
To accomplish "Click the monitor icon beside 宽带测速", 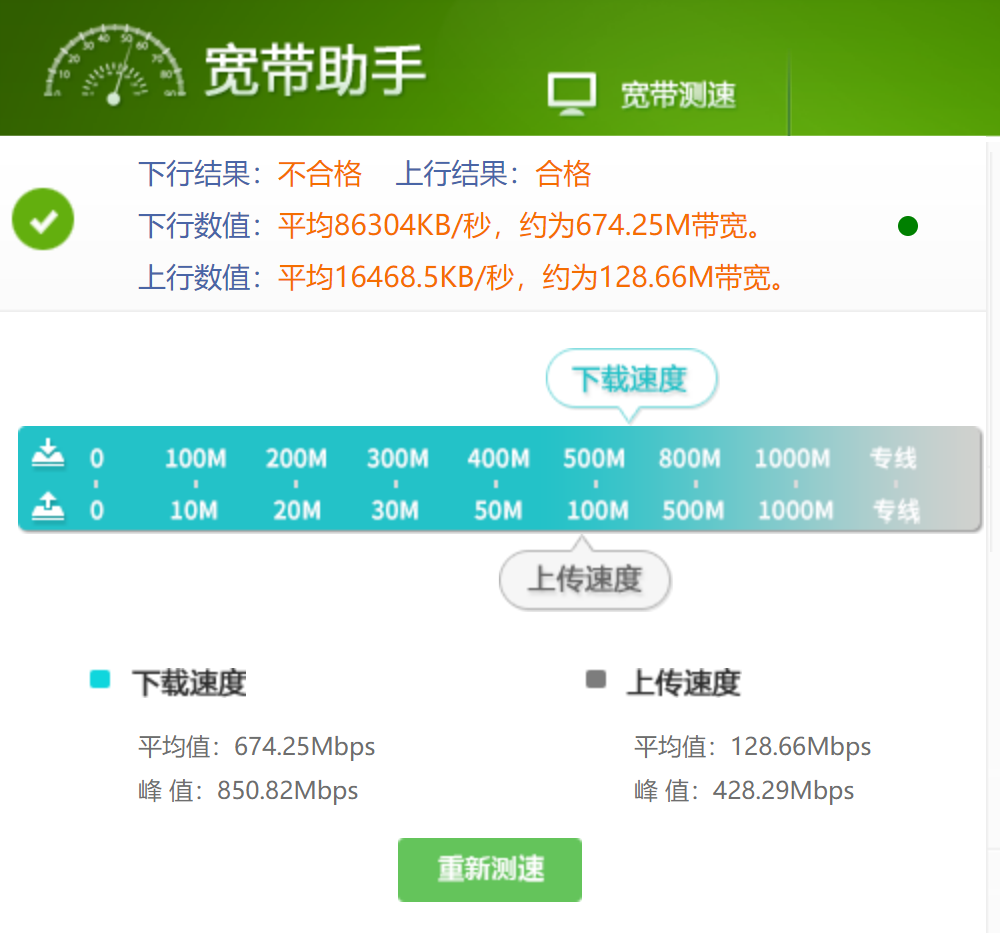I will tap(571, 94).
